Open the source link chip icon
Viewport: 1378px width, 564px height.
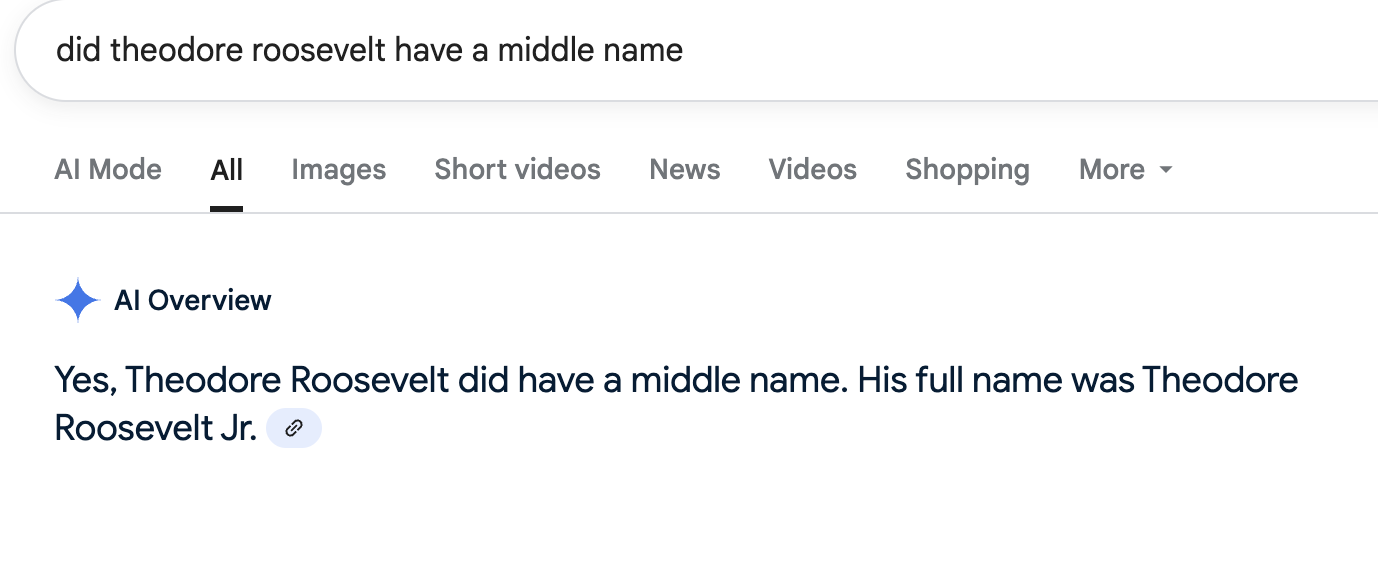294,428
